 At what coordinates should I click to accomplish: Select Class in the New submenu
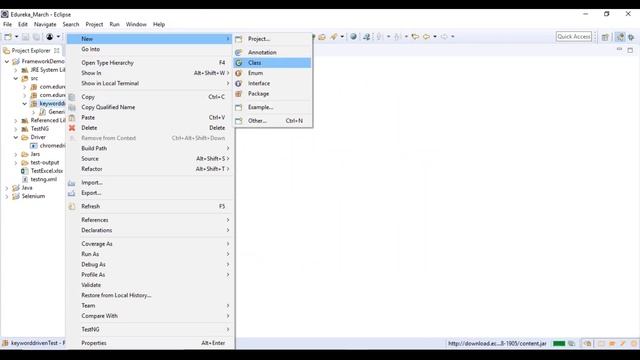(272, 63)
